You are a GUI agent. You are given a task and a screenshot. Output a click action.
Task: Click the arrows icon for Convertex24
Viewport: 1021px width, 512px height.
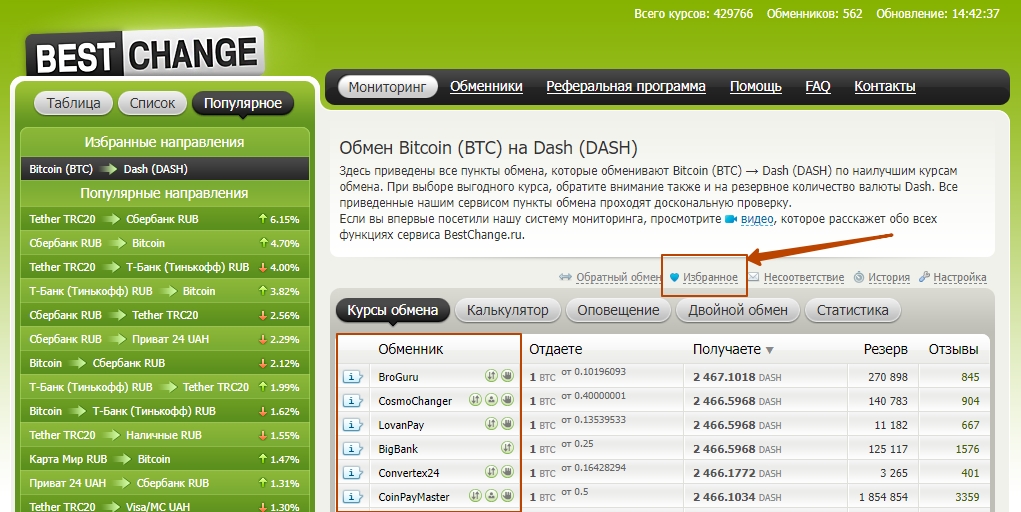[x=491, y=472]
